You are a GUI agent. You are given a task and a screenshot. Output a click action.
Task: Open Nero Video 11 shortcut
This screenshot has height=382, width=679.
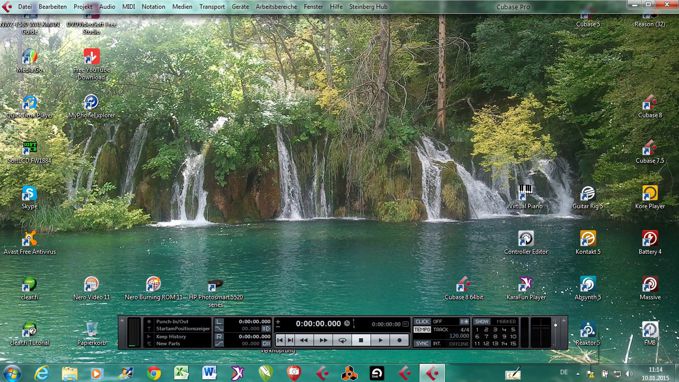pyautogui.click(x=91, y=288)
